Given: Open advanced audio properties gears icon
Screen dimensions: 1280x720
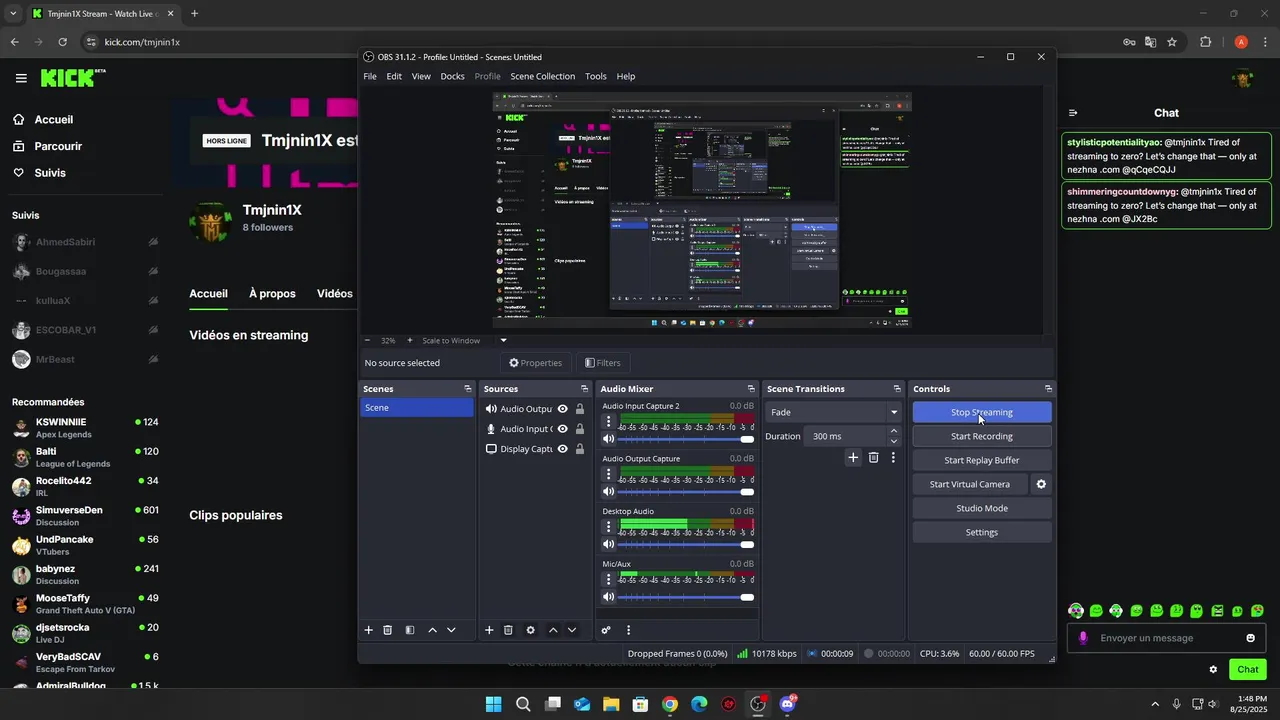Looking at the screenshot, I should [606, 630].
